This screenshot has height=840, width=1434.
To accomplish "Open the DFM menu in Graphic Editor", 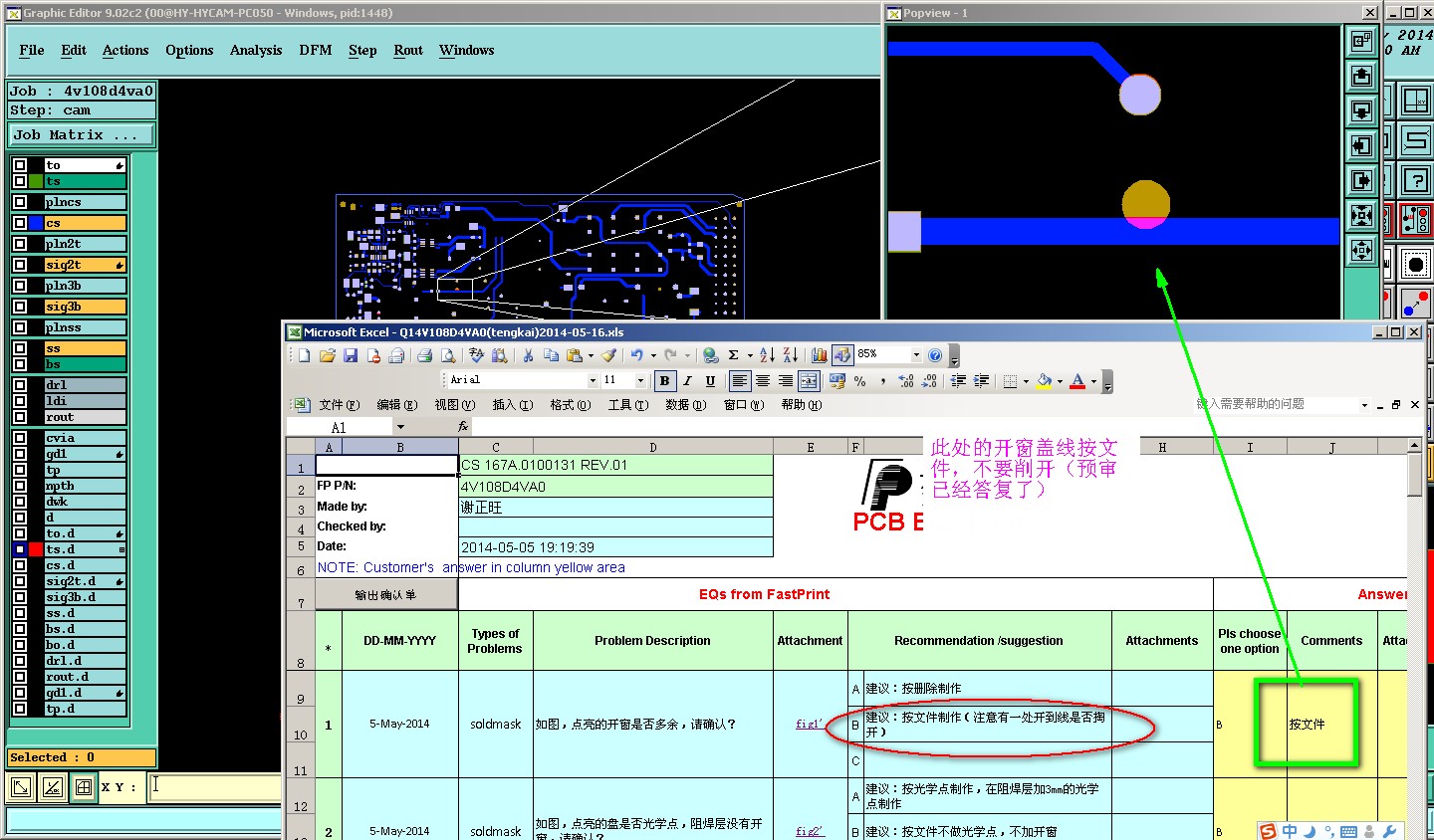I will coord(316,50).
